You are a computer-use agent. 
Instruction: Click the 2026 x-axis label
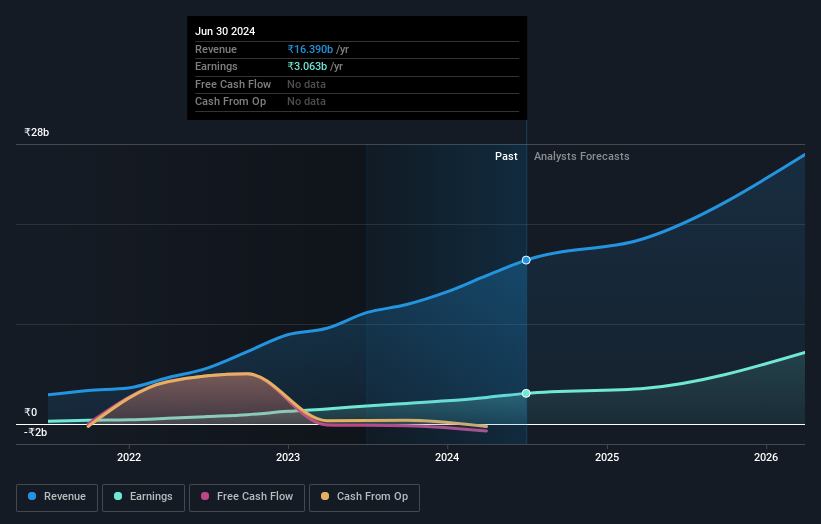click(x=766, y=457)
